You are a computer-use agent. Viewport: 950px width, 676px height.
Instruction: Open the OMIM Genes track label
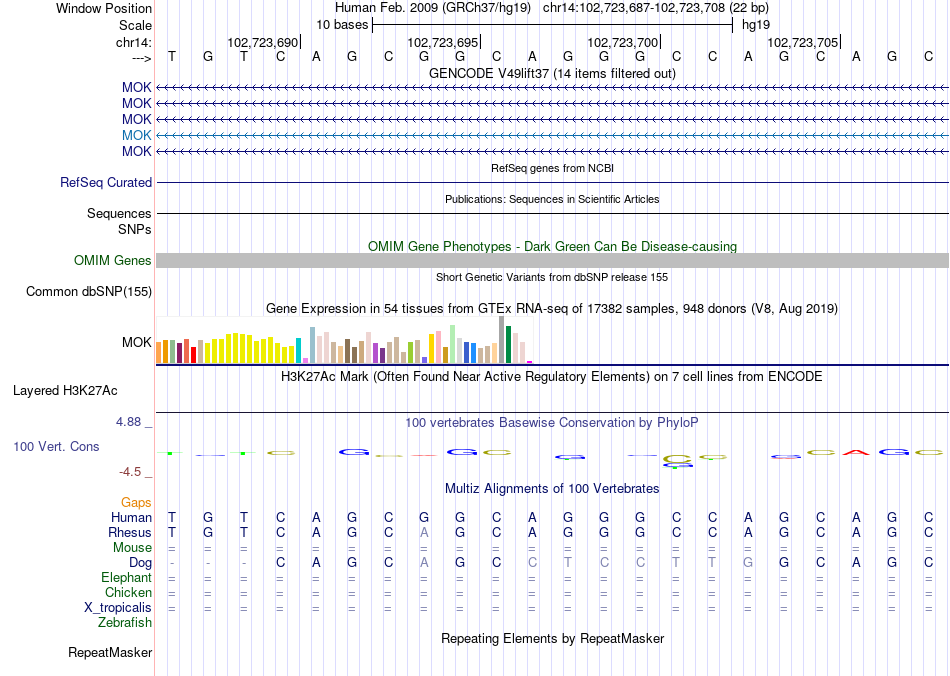pos(112,260)
